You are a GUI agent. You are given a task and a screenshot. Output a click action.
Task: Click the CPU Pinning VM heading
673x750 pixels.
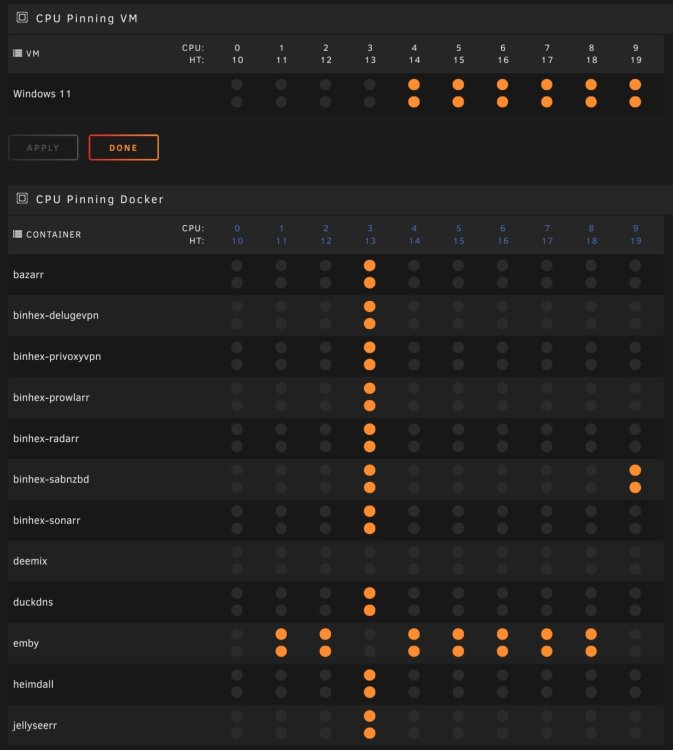pos(87,18)
